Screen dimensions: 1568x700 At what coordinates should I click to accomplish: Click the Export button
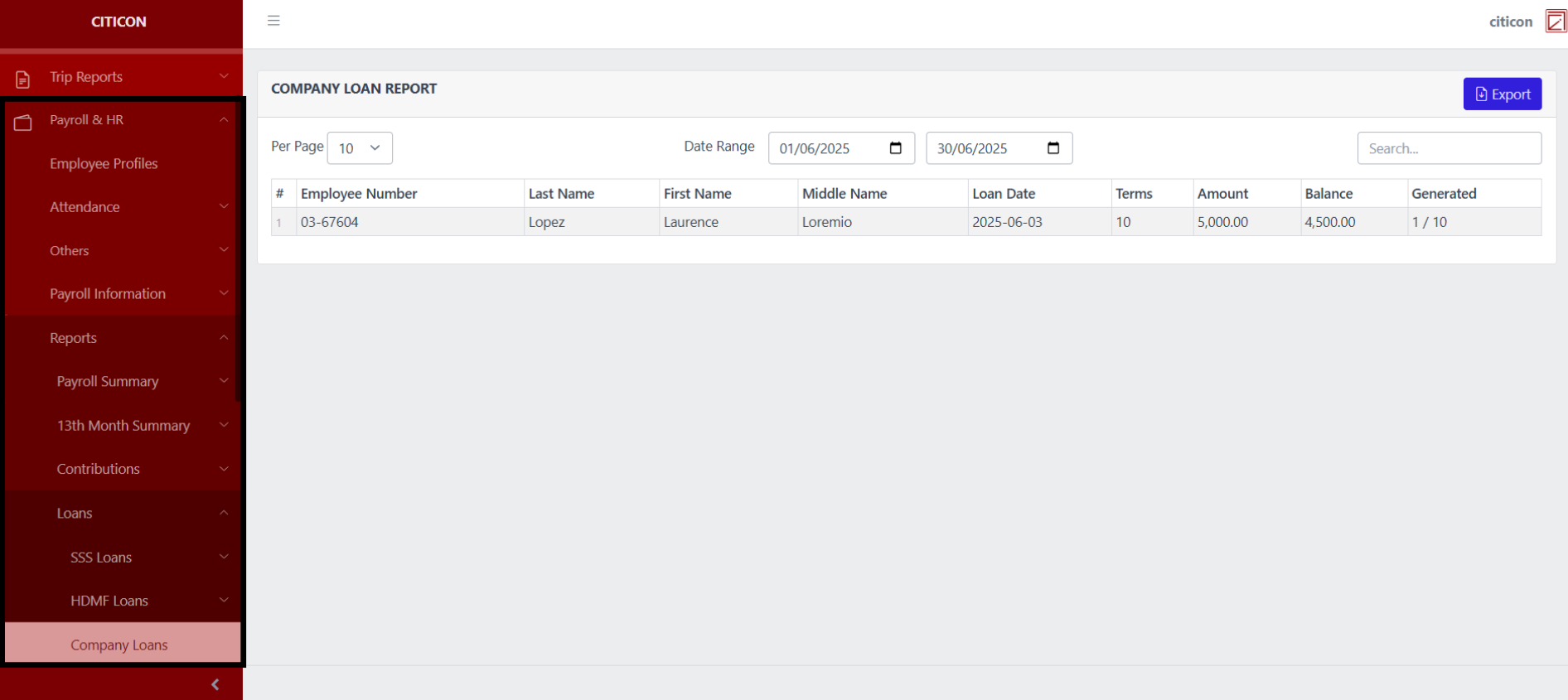1502,94
